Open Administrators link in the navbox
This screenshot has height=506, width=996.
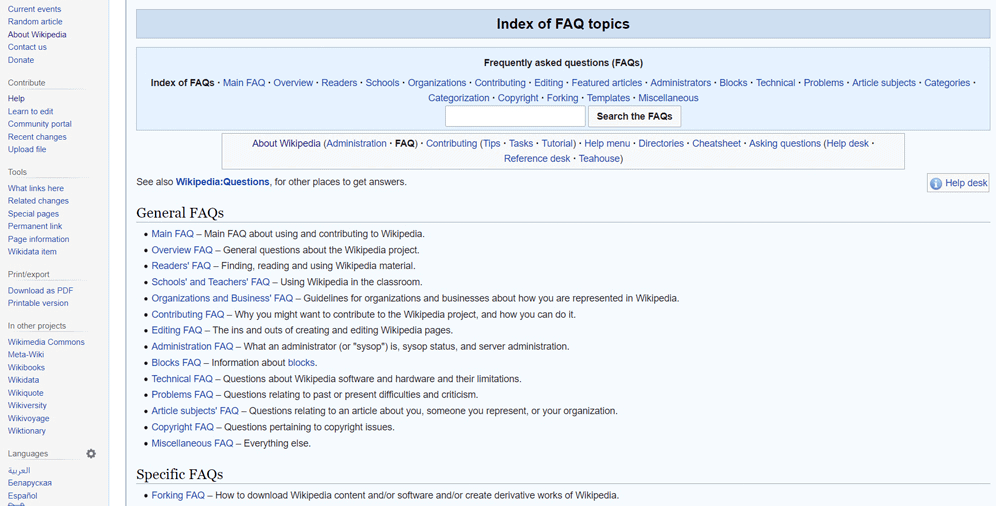pyautogui.click(x=680, y=83)
